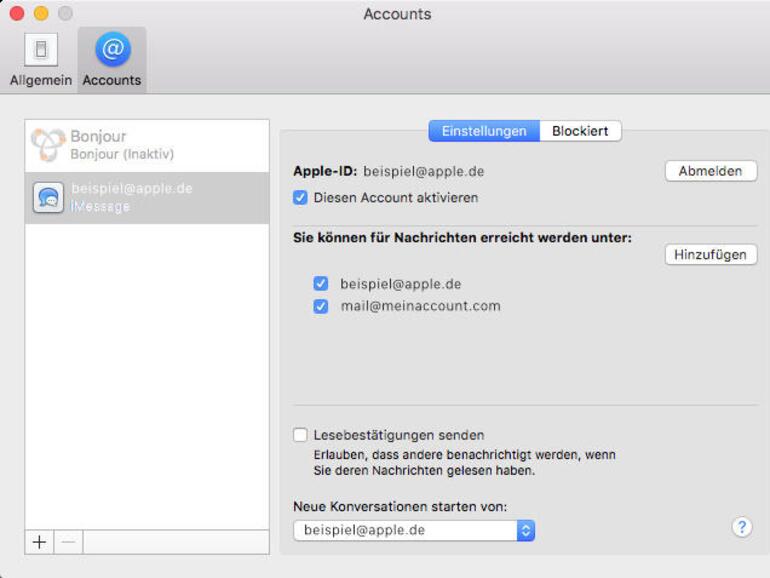Click the Abmelden button
770x578 pixels.
[711, 171]
